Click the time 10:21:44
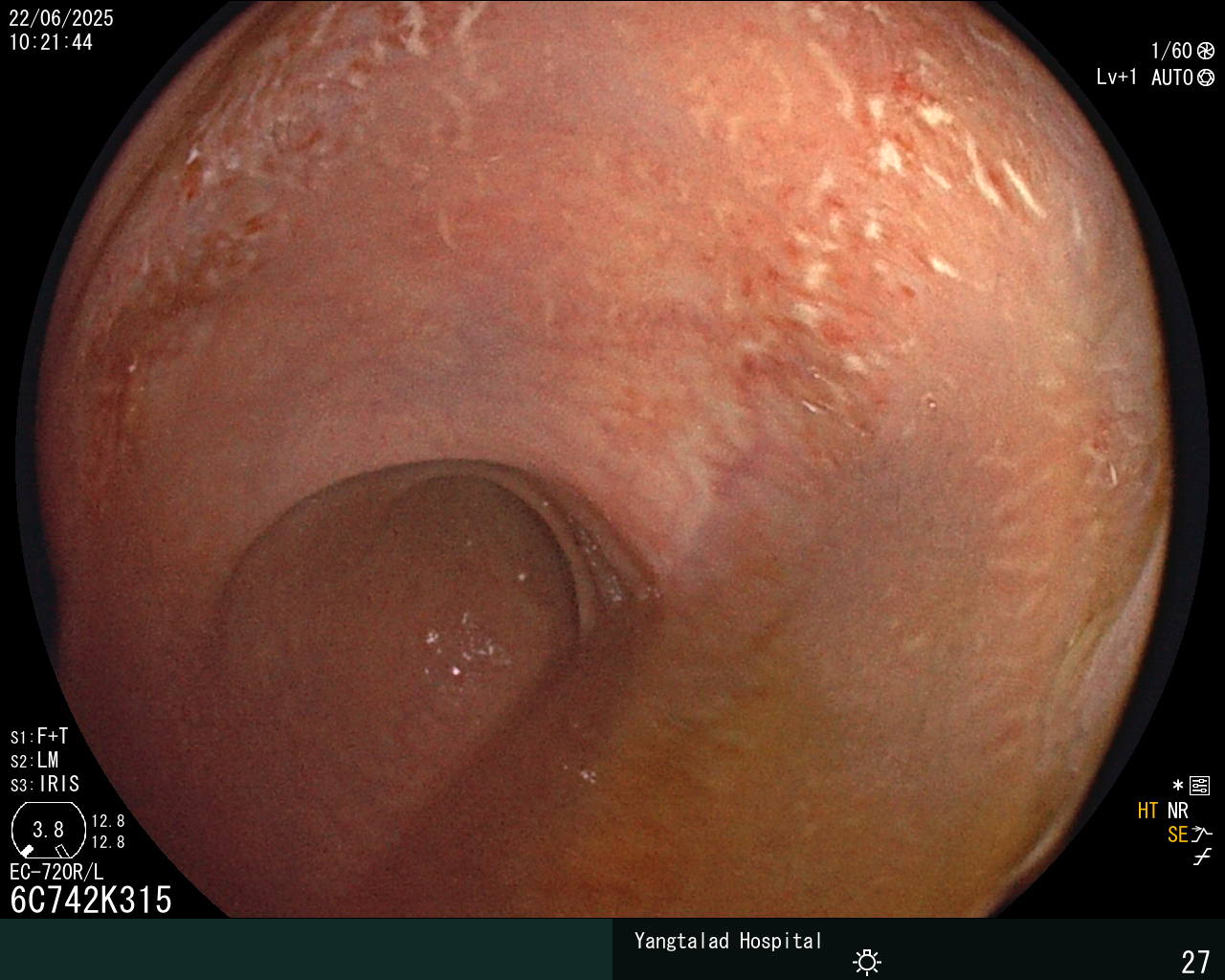Image resolution: width=1225 pixels, height=980 pixels. [51, 42]
